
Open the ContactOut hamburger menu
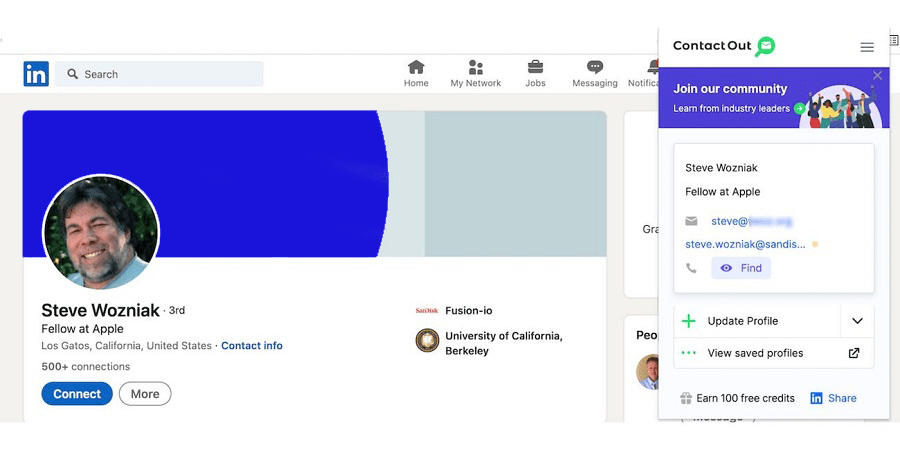click(x=867, y=47)
